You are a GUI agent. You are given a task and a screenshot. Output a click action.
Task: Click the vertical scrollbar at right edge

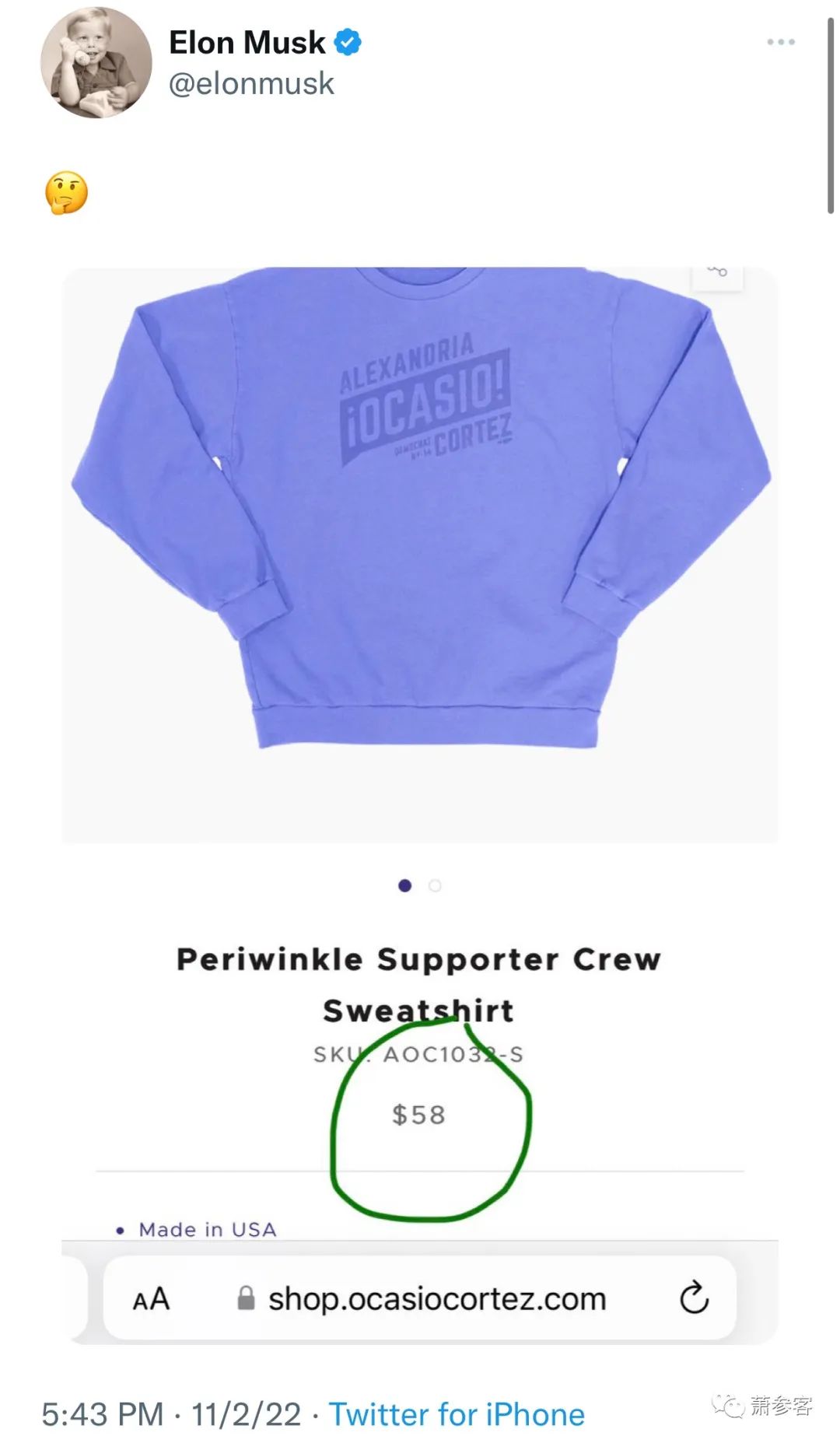point(830,116)
